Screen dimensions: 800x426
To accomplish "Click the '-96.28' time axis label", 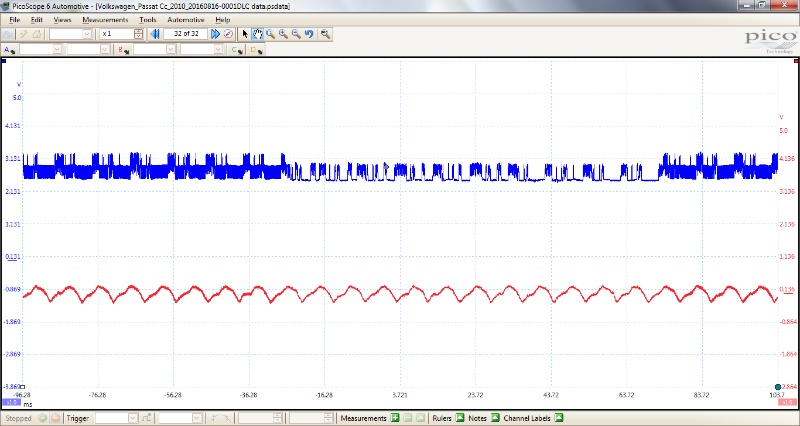I will pyautogui.click(x=22, y=395).
